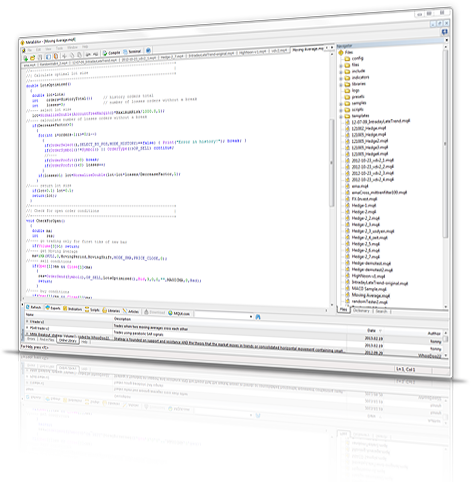
Task: Expand the samples folder in Navigator
Action: click(x=341, y=104)
